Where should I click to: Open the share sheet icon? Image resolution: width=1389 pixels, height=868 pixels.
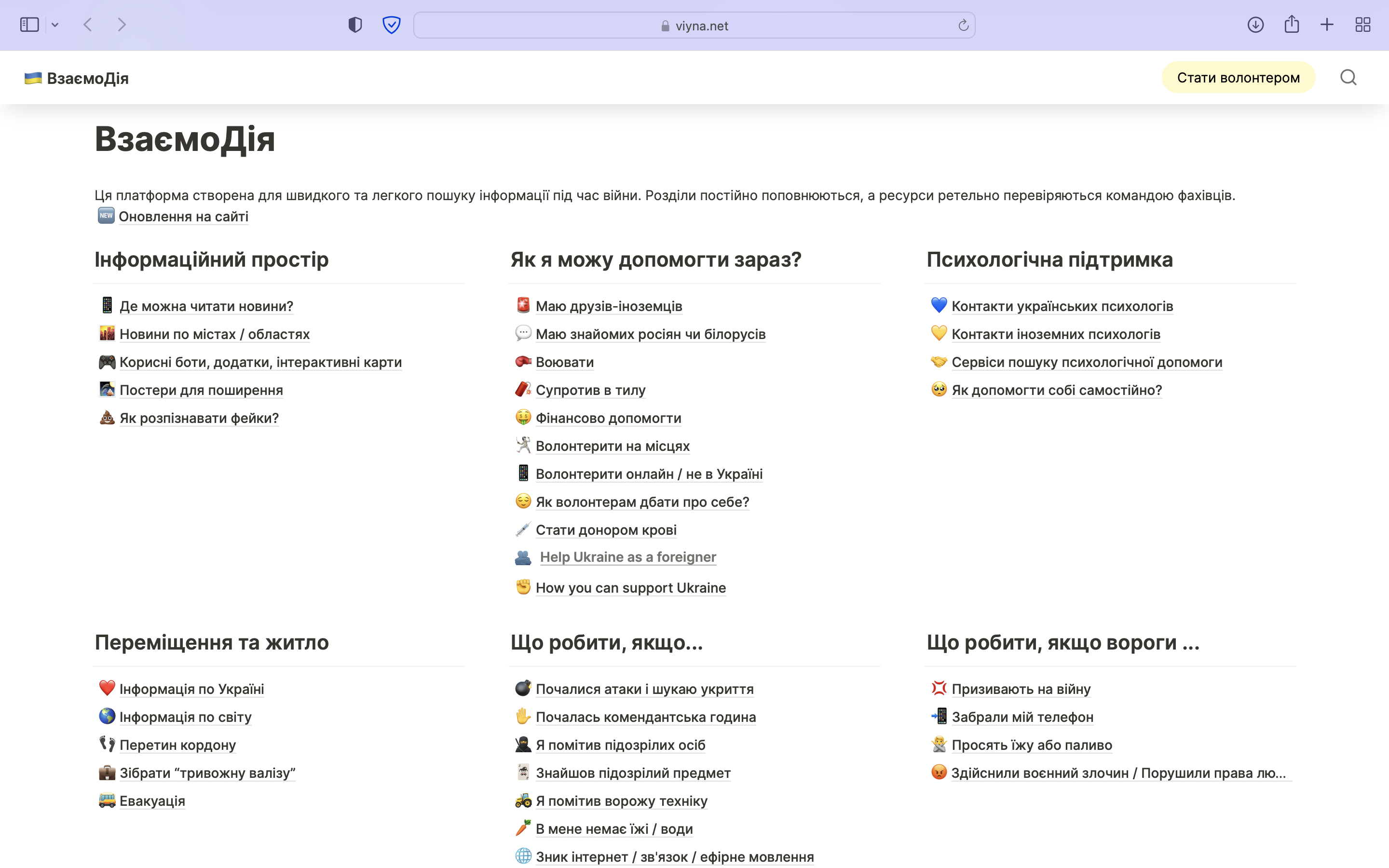coord(1292,24)
